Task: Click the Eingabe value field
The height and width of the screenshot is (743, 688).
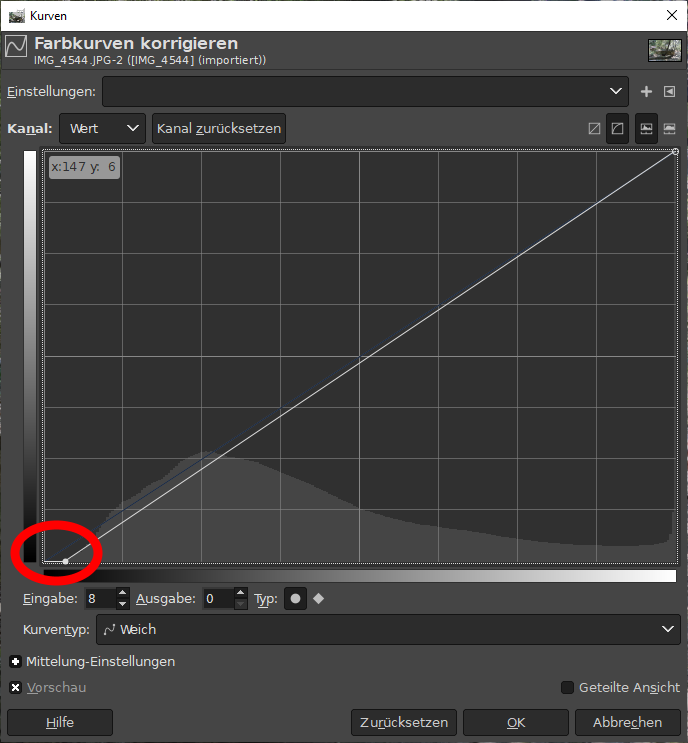Action: [x=99, y=599]
